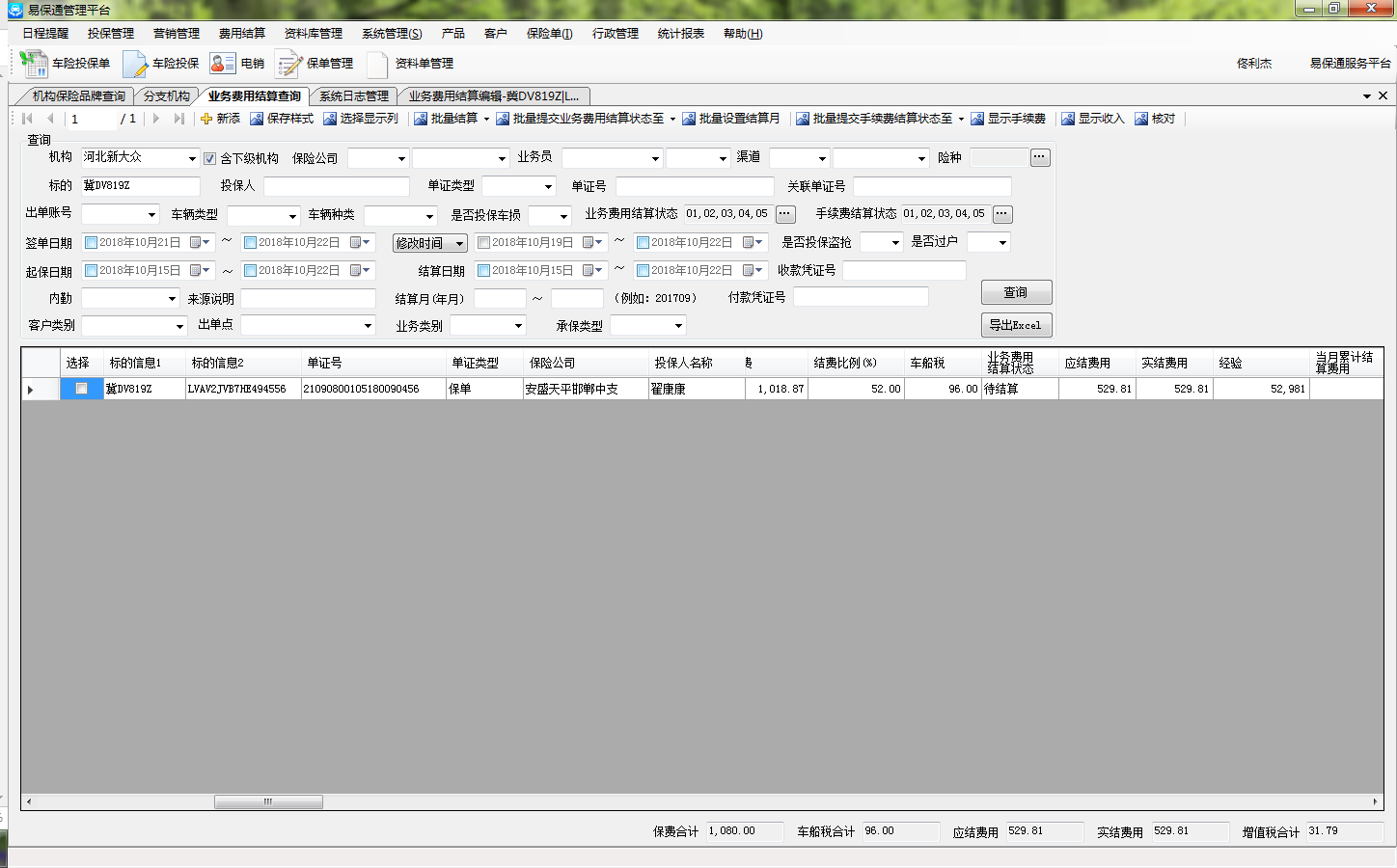
Task: Click the 批量提交业务费用结算状态至 icon
Action: pos(503,119)
